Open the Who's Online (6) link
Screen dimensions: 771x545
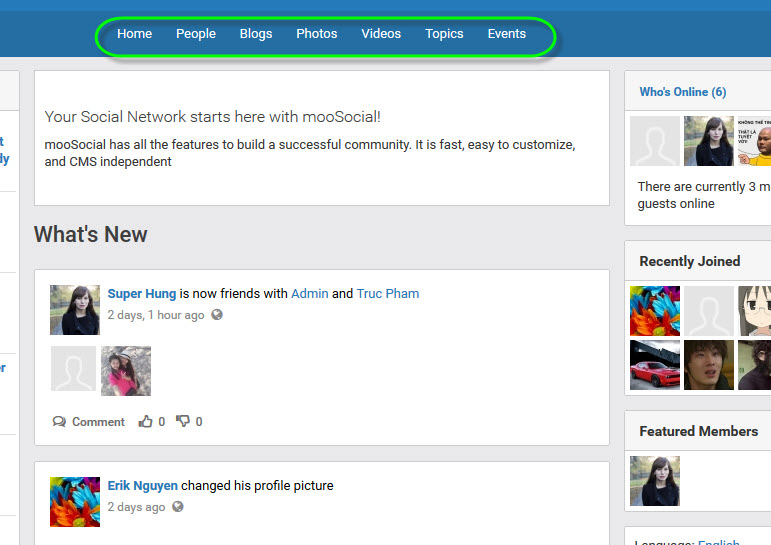pyautogui.click(x=683, y=92)
